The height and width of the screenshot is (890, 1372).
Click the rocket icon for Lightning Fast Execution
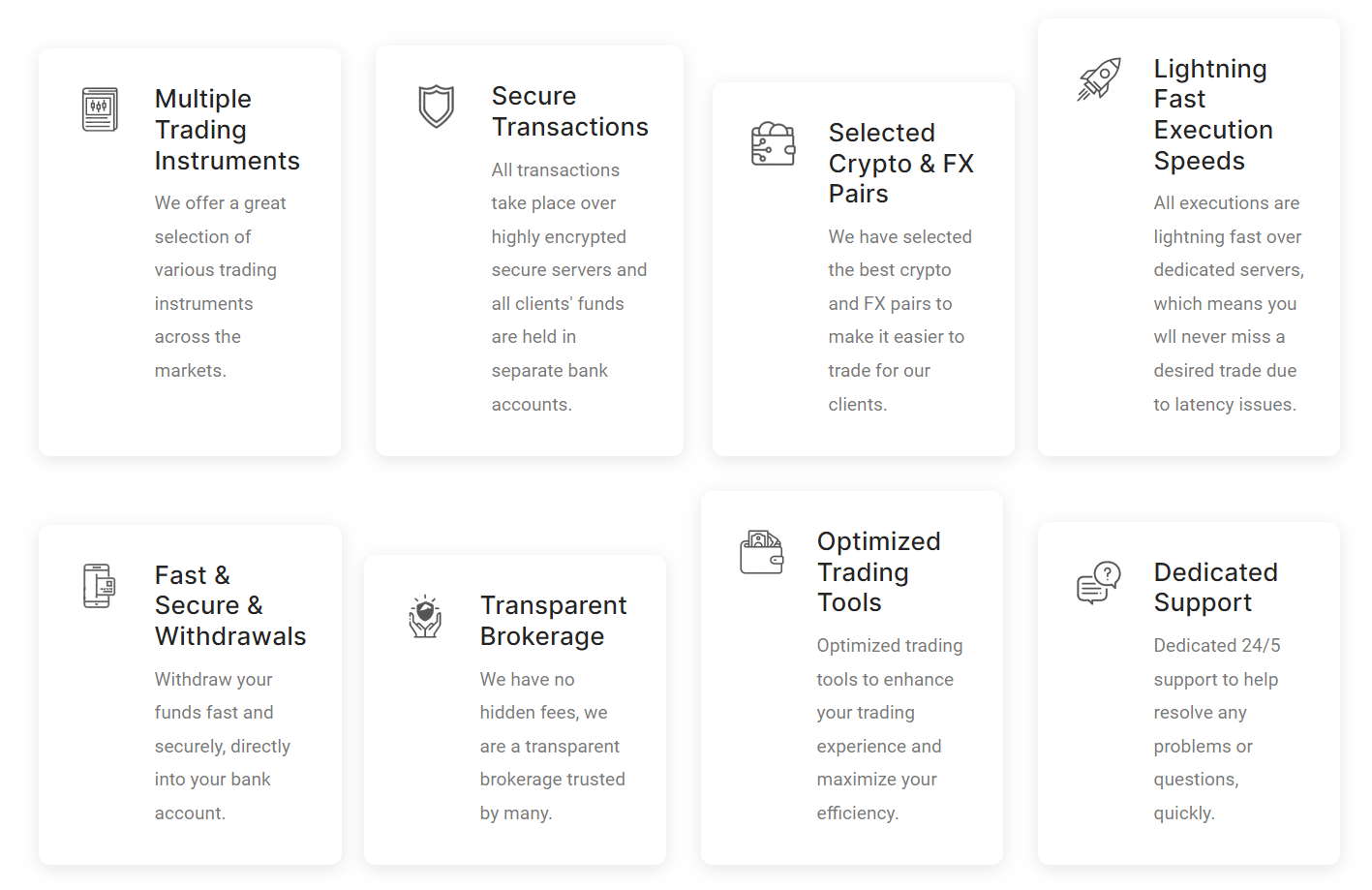tap(1099, 79)
